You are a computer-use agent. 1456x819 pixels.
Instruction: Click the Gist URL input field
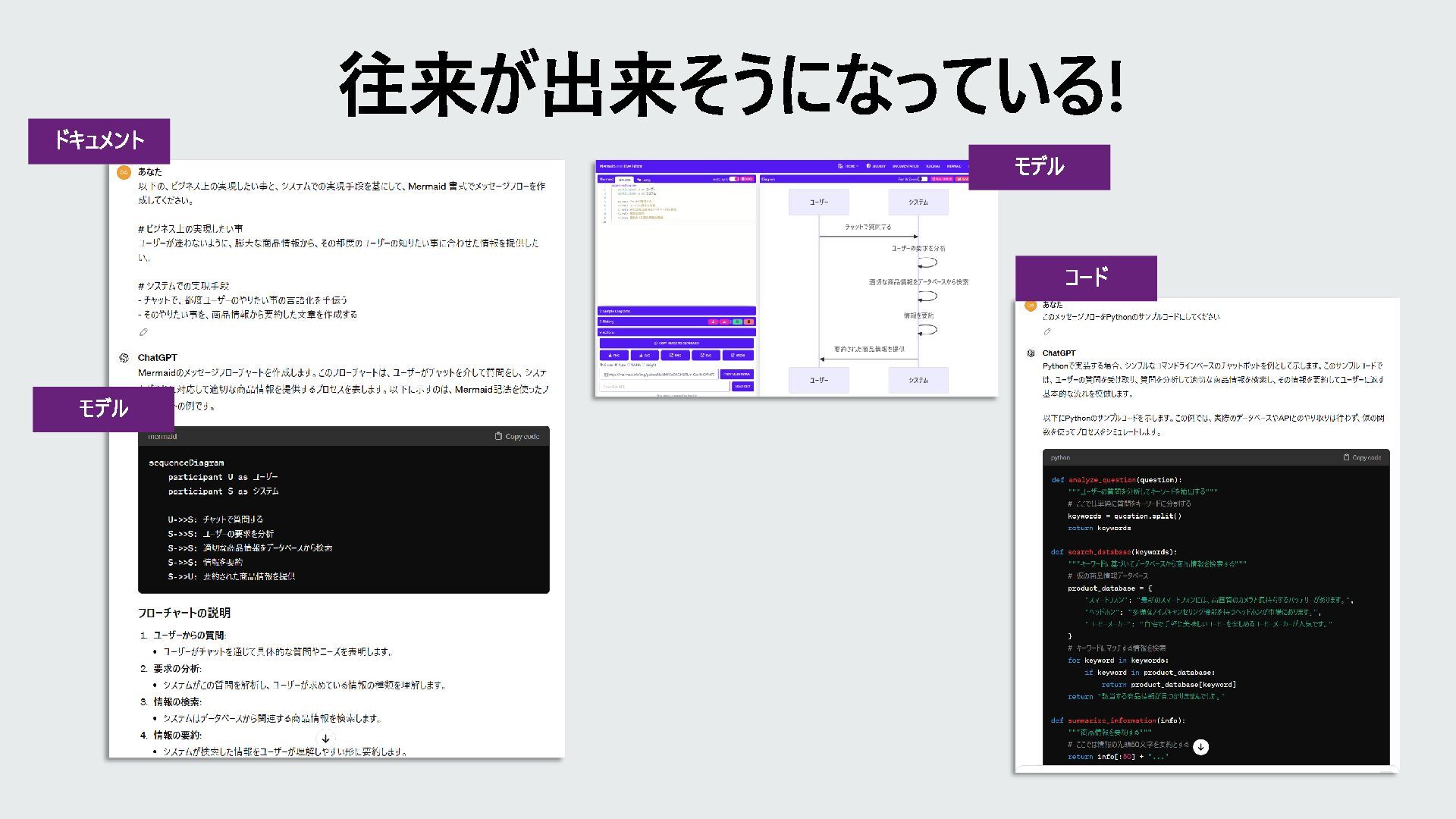(x=664, y=387)
